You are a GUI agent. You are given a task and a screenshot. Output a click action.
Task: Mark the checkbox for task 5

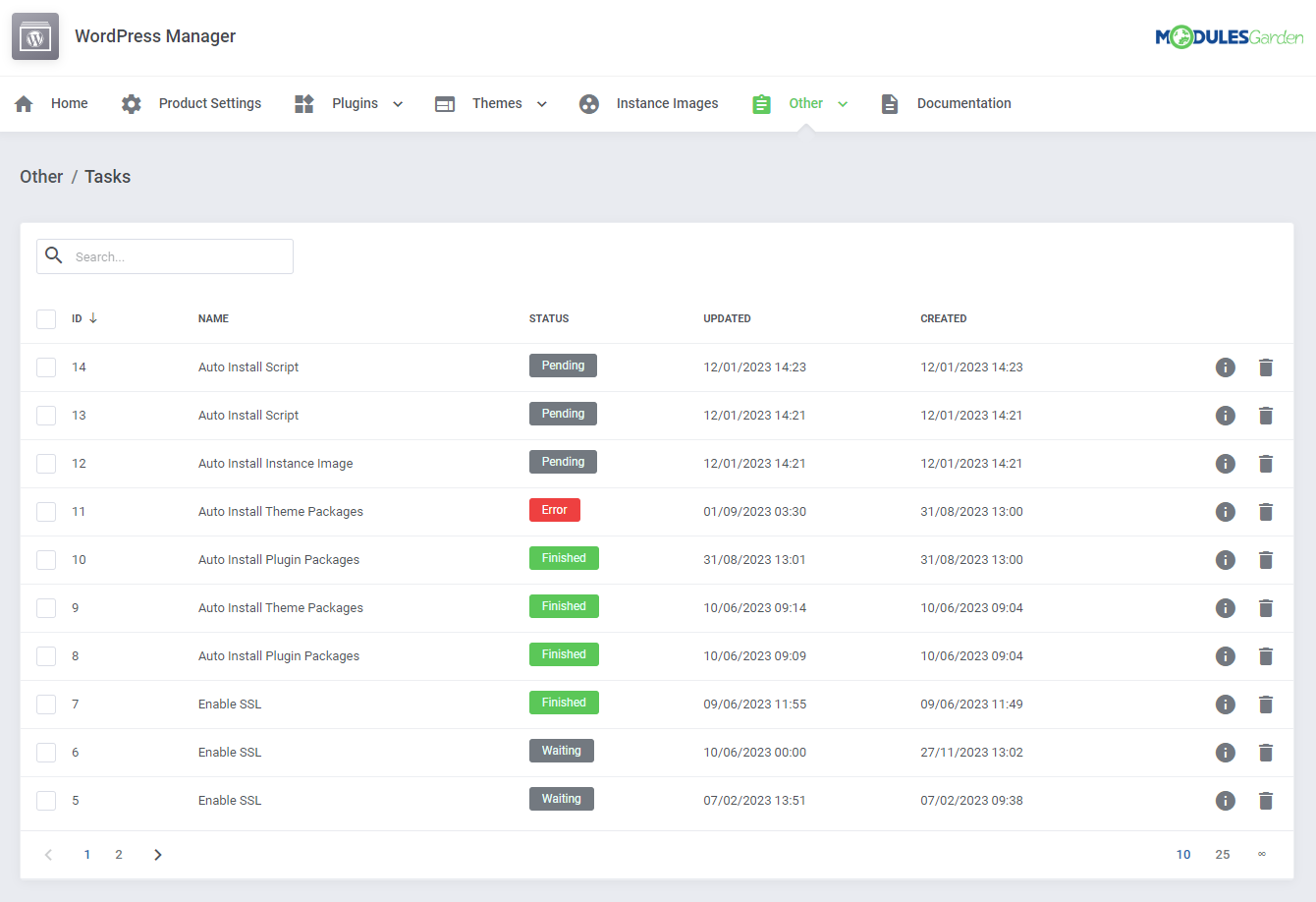[46, 801]
